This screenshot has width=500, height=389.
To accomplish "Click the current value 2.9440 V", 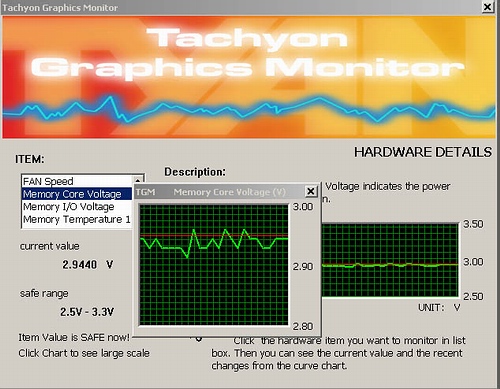I will click(x=88, y=265).
